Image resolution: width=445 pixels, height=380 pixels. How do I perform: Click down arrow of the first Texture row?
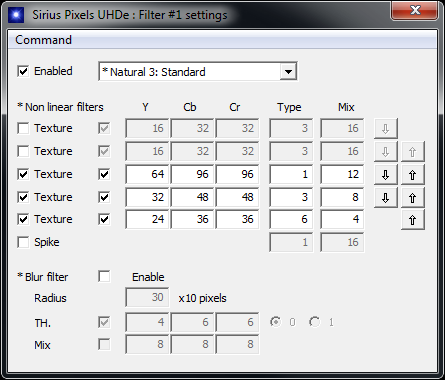click(x=386, y=128)
